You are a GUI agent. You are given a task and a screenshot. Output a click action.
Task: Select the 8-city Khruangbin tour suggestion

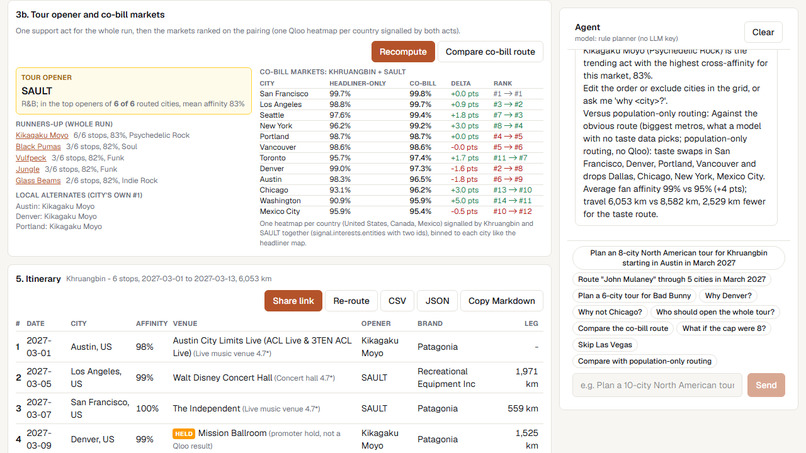(679, 258)
